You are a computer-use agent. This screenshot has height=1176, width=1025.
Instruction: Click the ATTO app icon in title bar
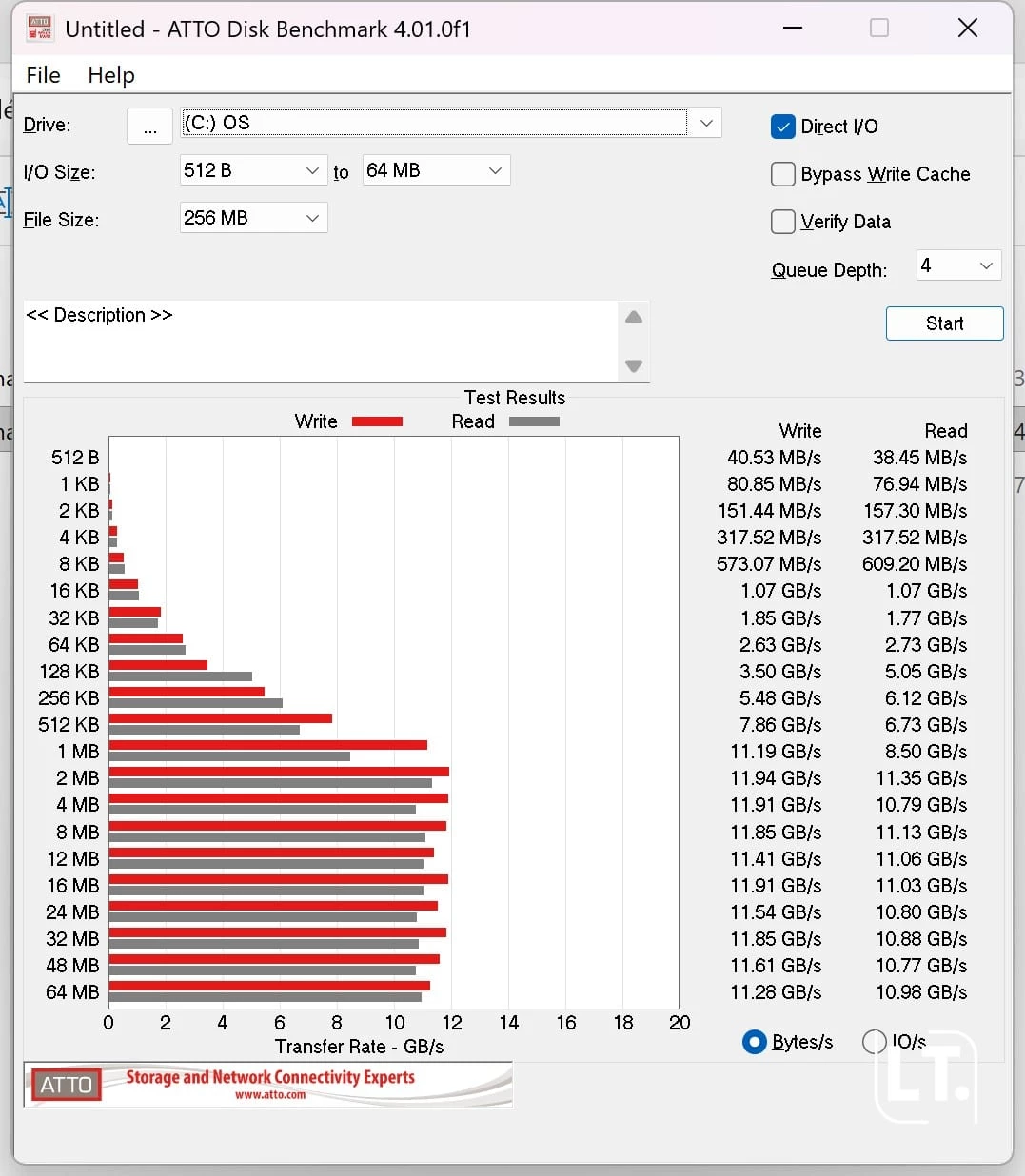coord(40,29)
